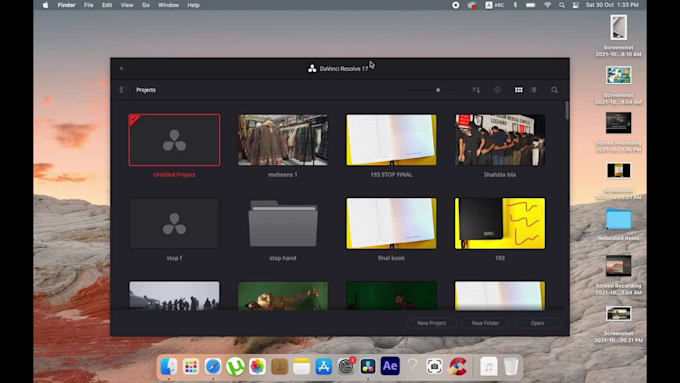Toggle the database sidebar panel icon
Screen dimensions: 680x383
[122, 90]
